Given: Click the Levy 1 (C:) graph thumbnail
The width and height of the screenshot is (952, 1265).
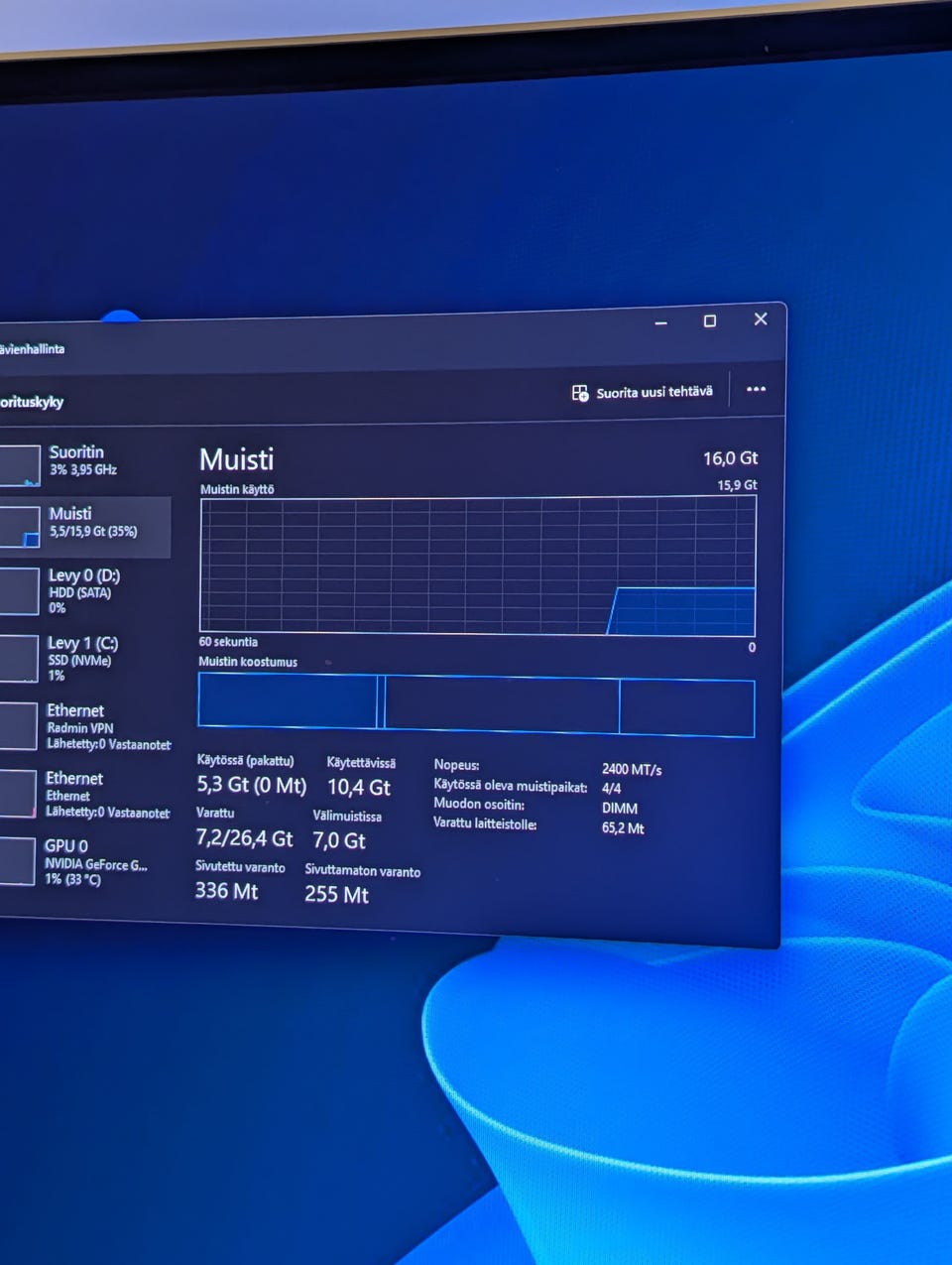Looking at the screenshot, I should [19, 659].
